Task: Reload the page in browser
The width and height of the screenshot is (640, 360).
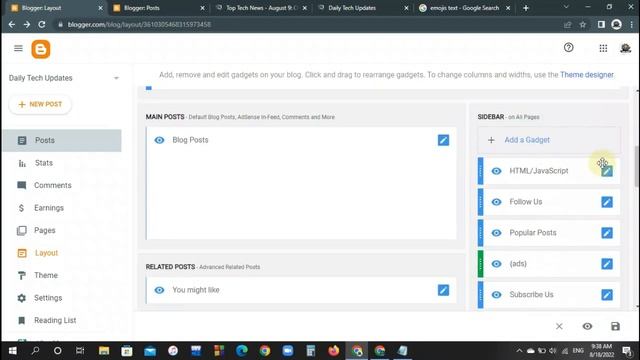Action: tap(42, 24)
